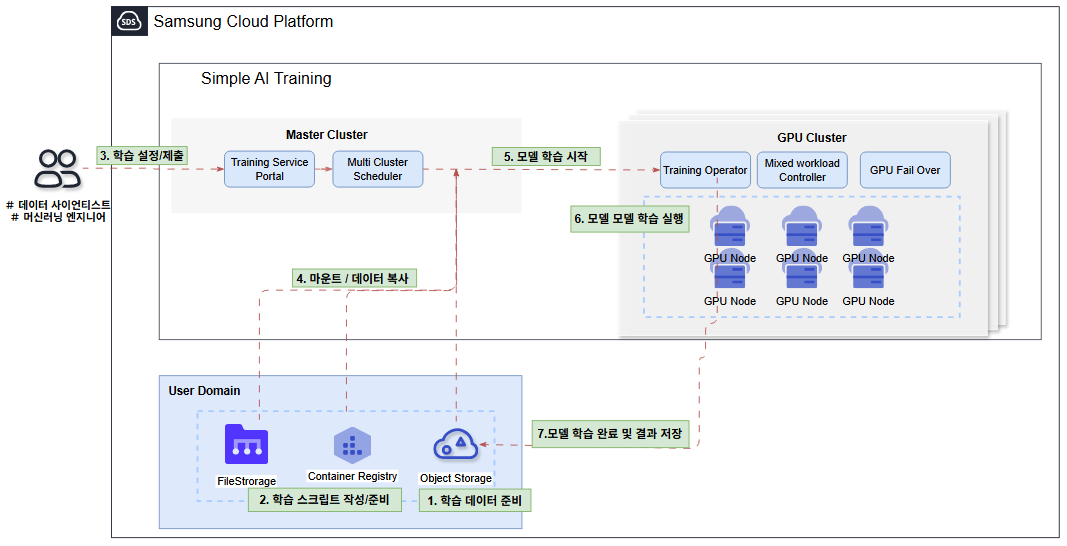
Task: Click the FileStorage folder icon
Action: (x=246, y=444)
